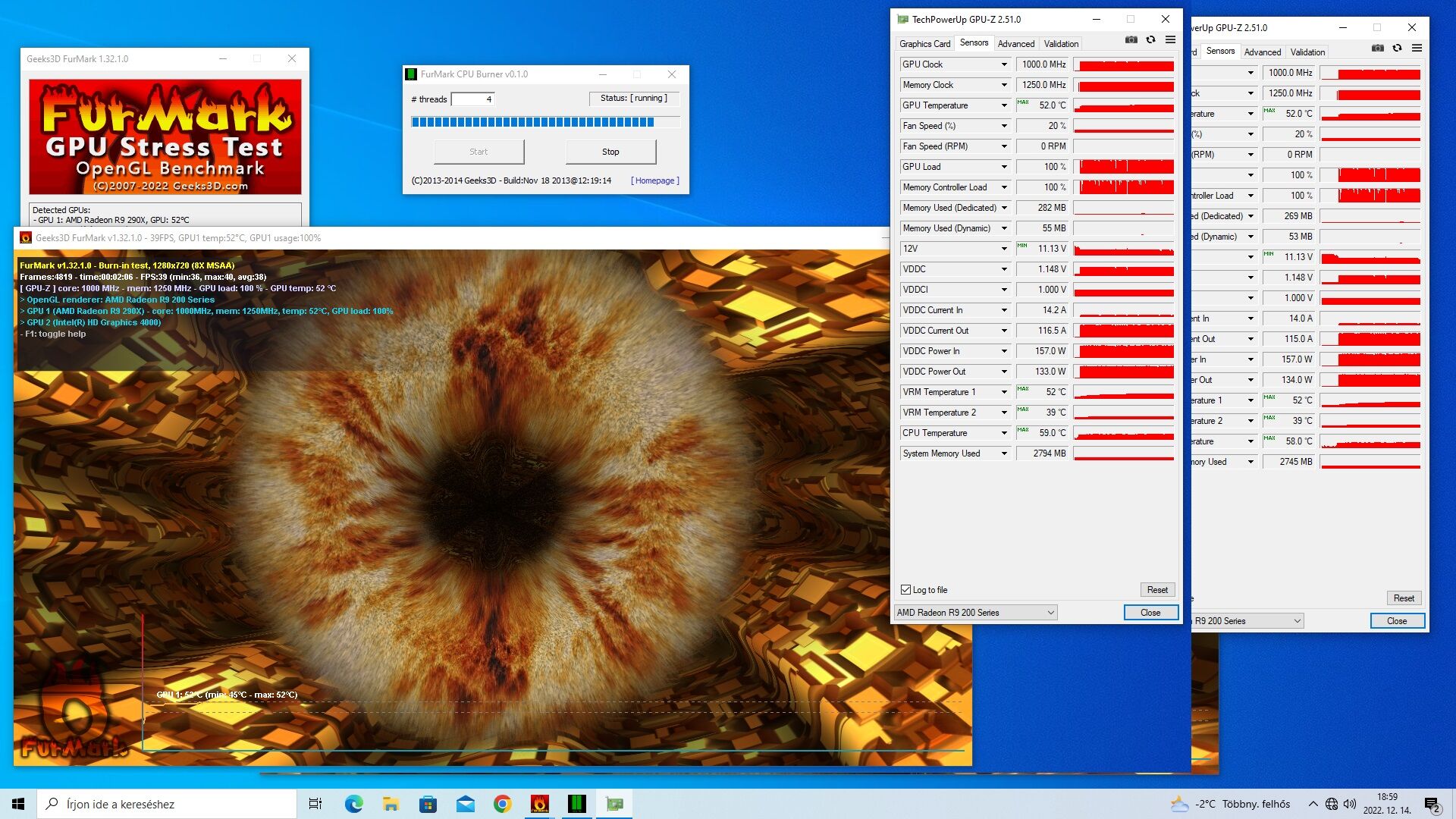Click the Windows Start button
The height and width of the screenshot is (819, 1456).
pos(18,804)
